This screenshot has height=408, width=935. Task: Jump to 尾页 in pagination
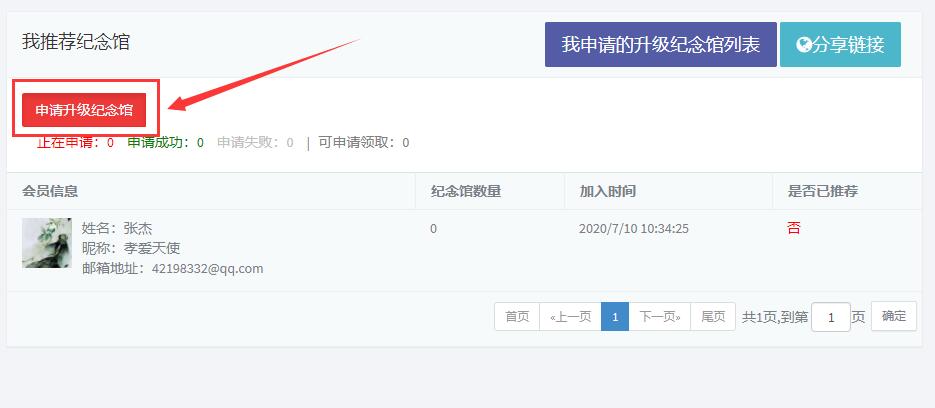pyautogui.click(x=713, y=317)
